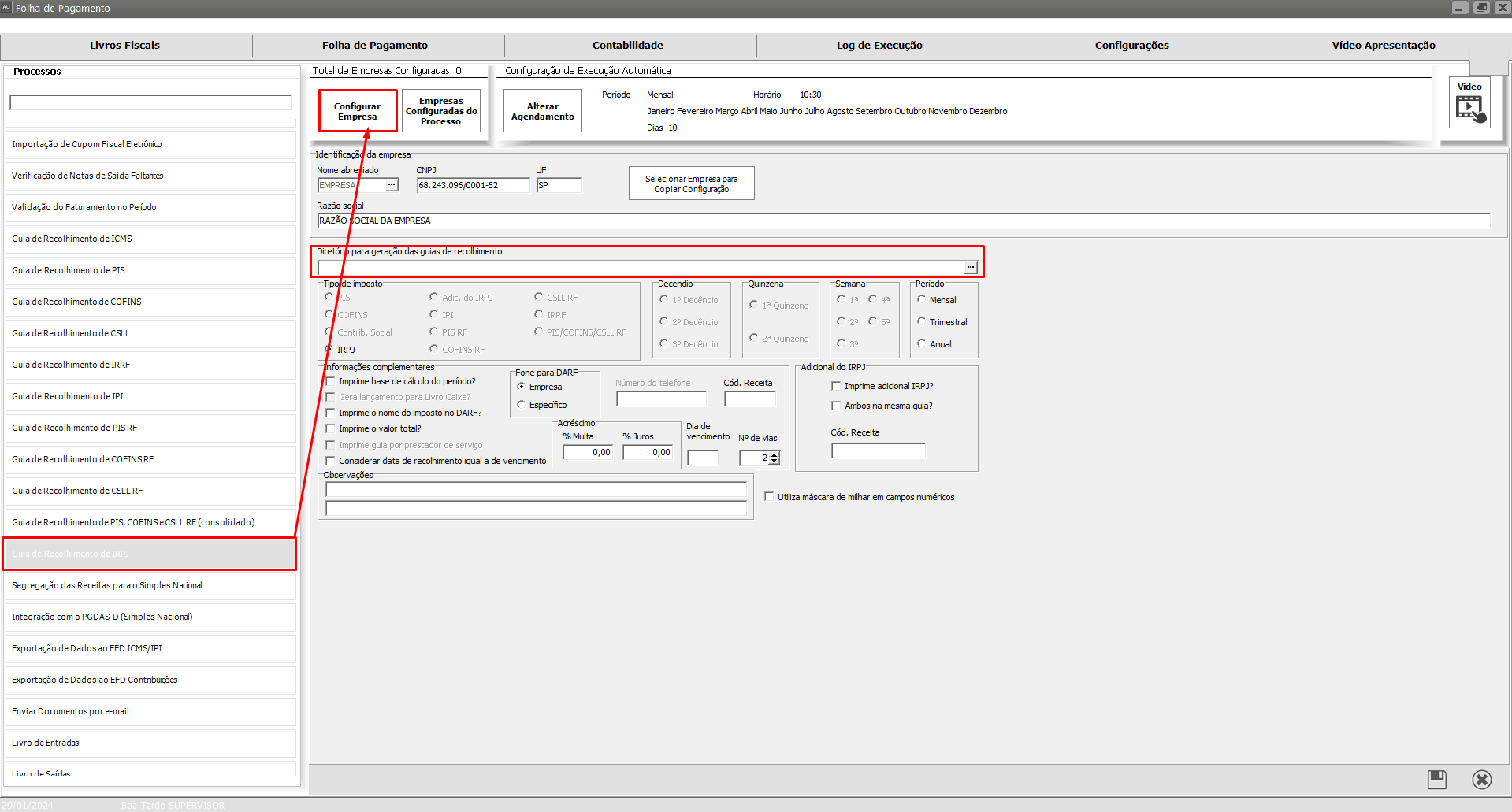The image size is (1512, 812).
Task: Click the % Juros input field
Action: [648, 452]
